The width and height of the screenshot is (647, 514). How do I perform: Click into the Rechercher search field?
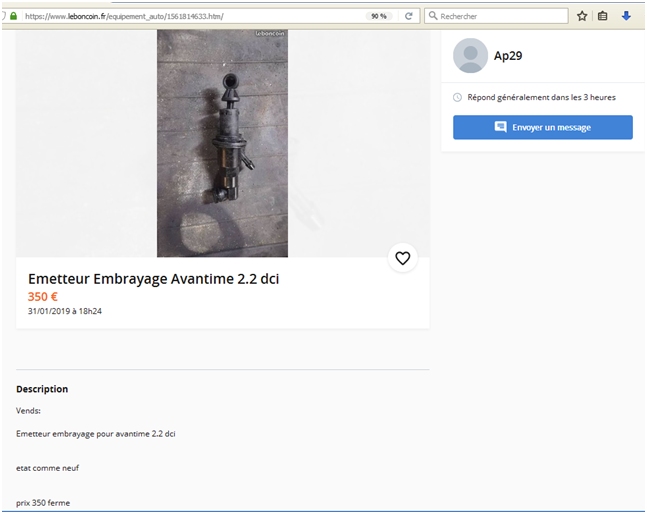(500, 16)
